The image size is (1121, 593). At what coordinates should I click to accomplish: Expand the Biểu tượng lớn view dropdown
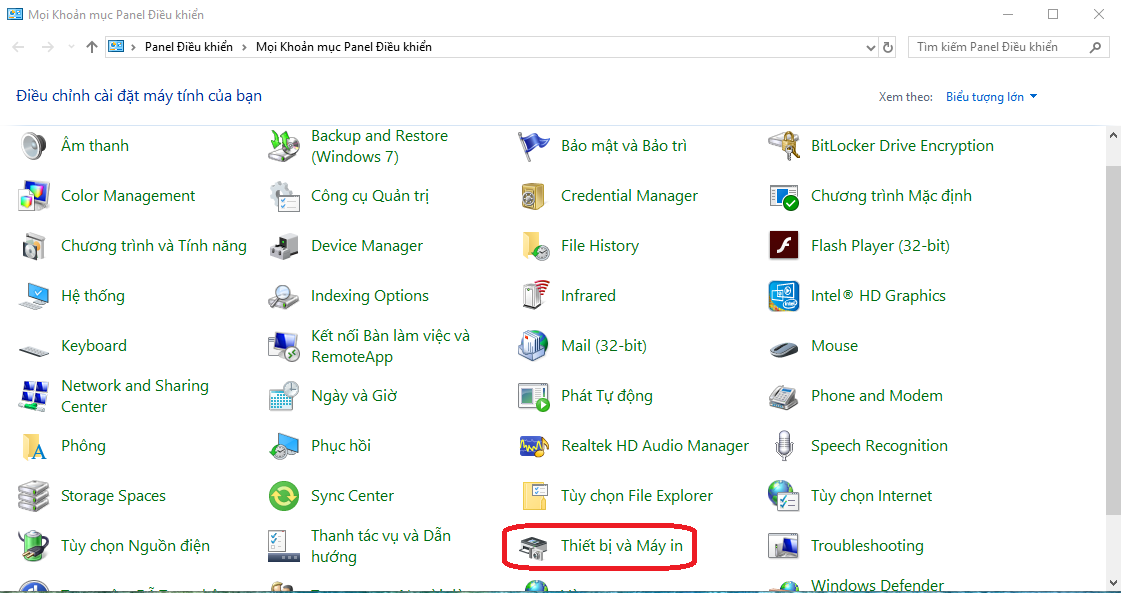click(x=1033, y=97)
